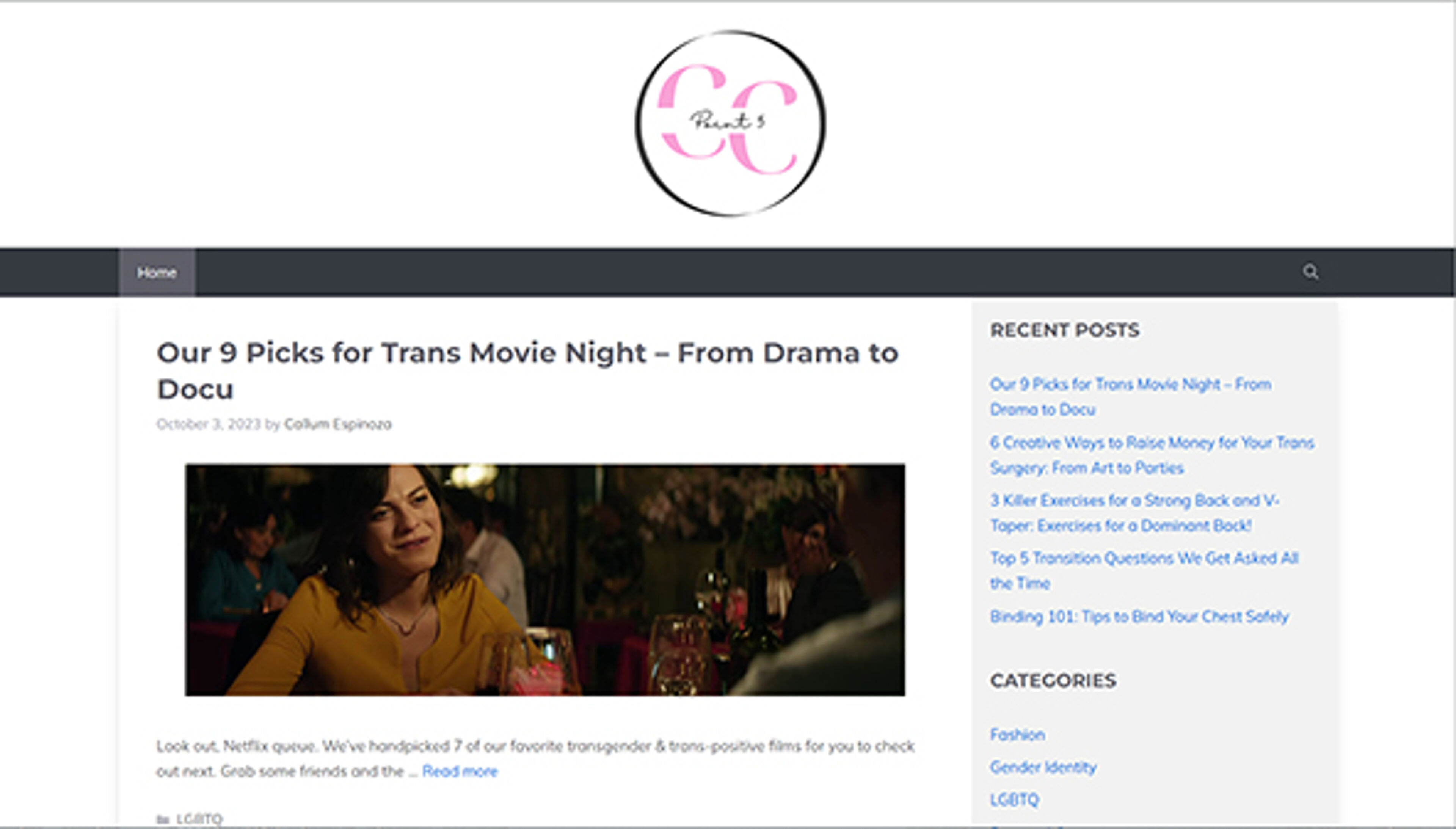Select the LGBTQ category in sidebar
Image resolution: width=1456 pixels, height=829 pixels.
1014,799
